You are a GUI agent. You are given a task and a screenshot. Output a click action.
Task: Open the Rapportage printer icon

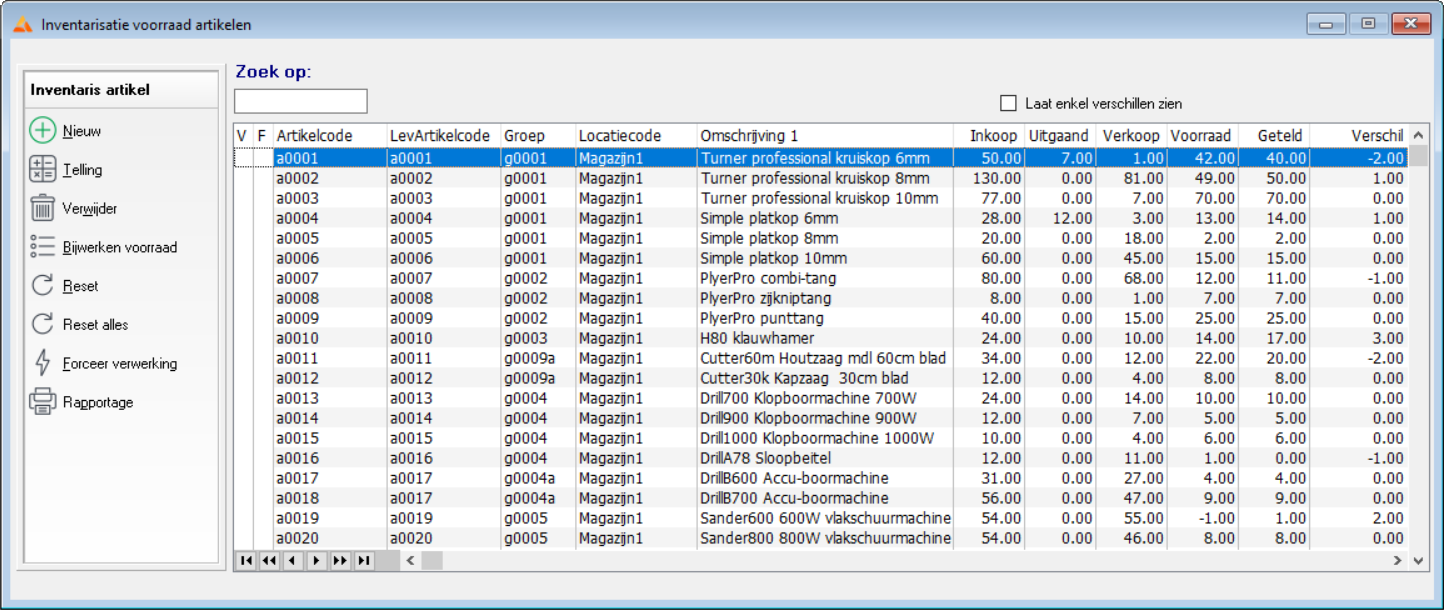(x=42, y=402)
